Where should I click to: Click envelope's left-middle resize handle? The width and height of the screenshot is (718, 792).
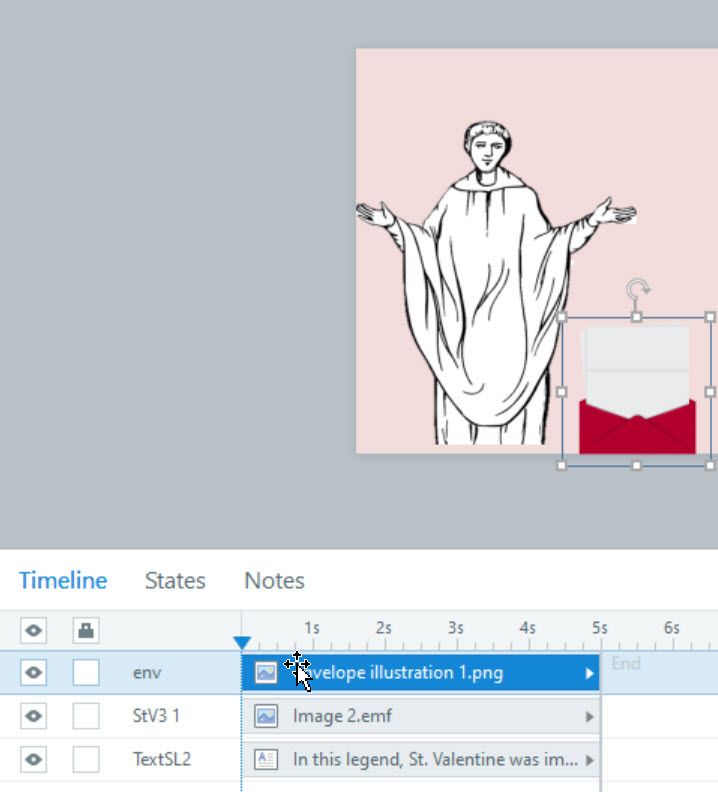click(561, 391)
